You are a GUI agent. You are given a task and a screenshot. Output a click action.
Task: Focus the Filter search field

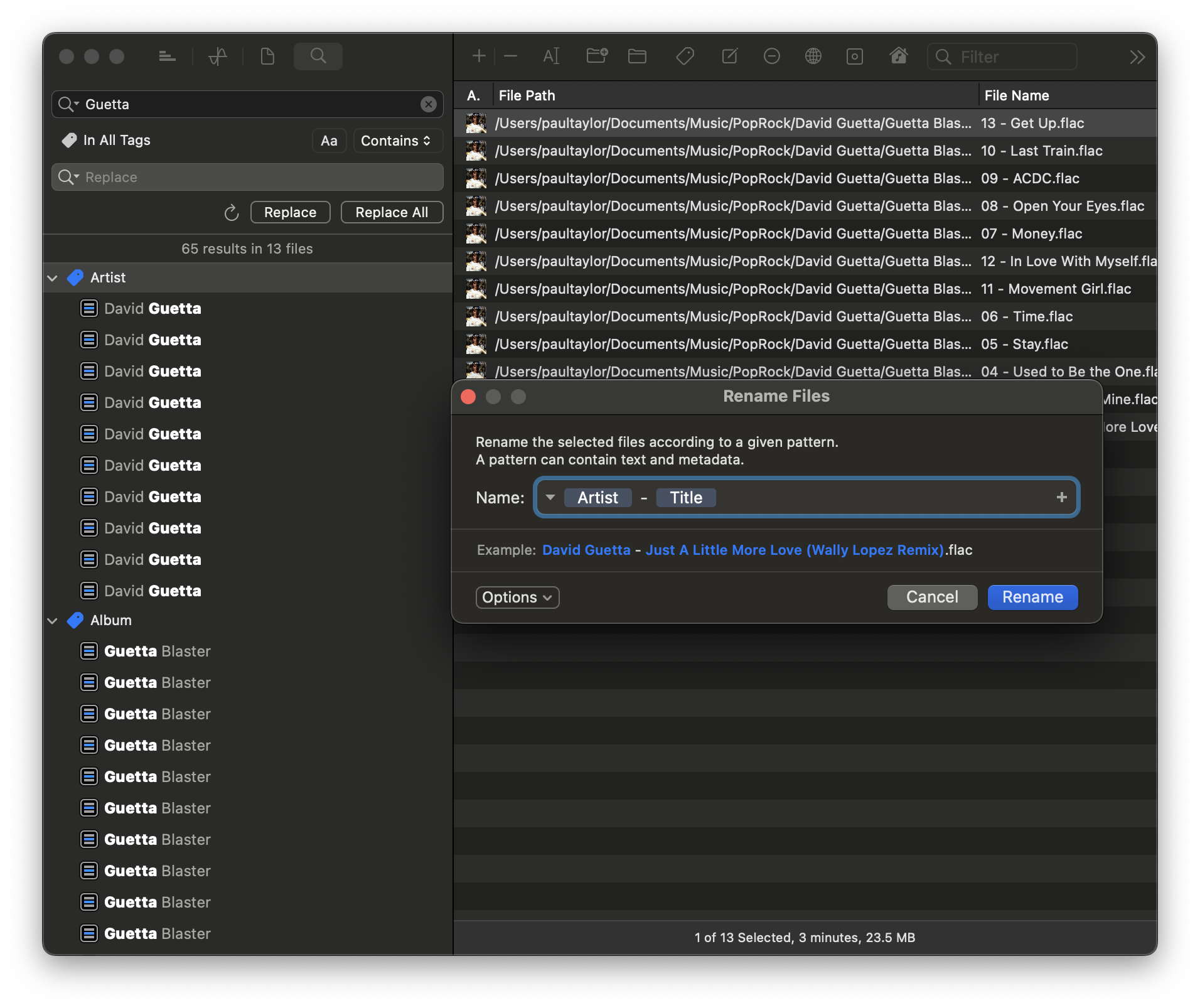[x=1002, y=57]
